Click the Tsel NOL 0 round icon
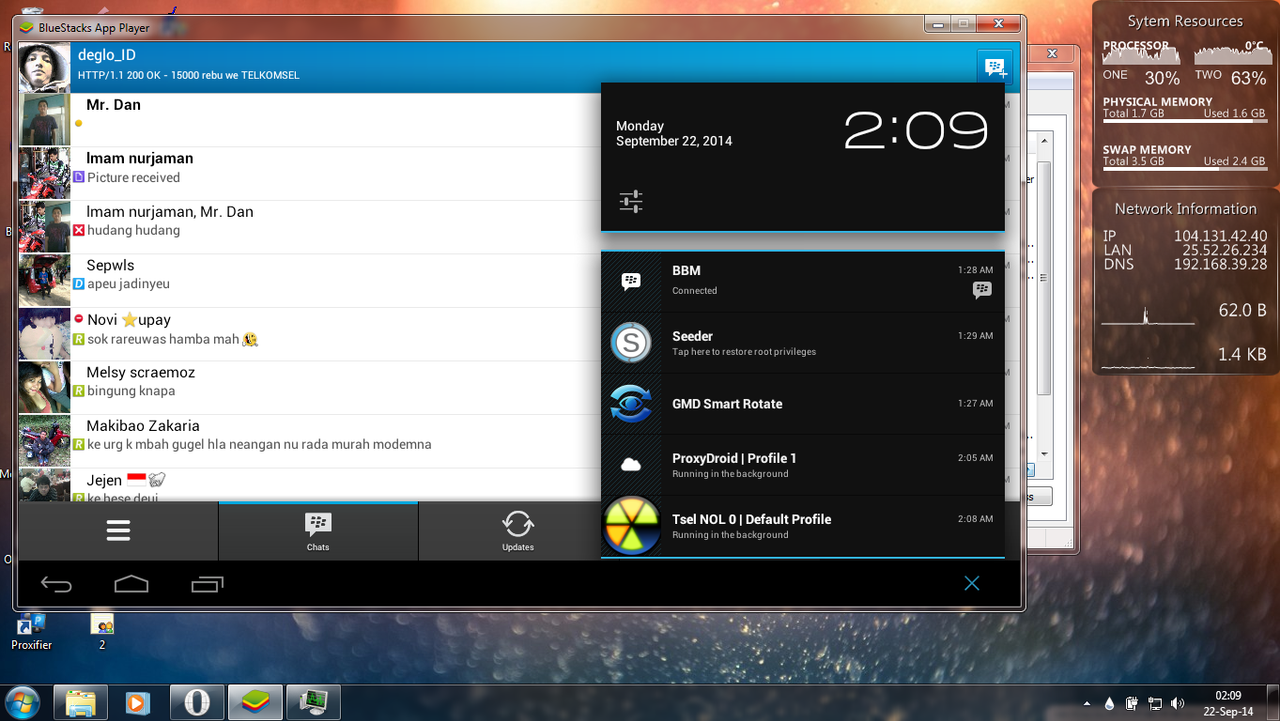The height and width of the screenshot is (721, 1280). (x=631, y=526)
